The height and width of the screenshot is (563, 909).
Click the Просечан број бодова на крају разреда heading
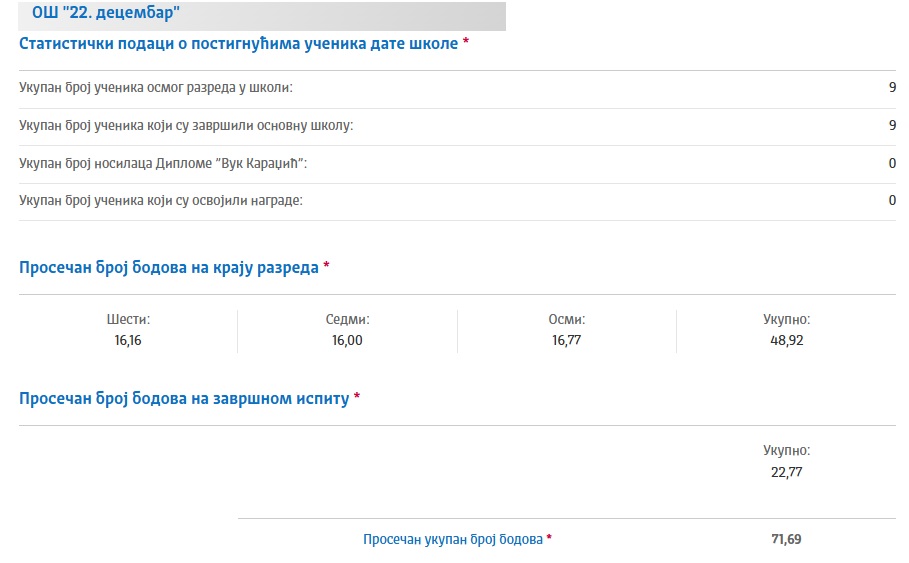point(169,268)
